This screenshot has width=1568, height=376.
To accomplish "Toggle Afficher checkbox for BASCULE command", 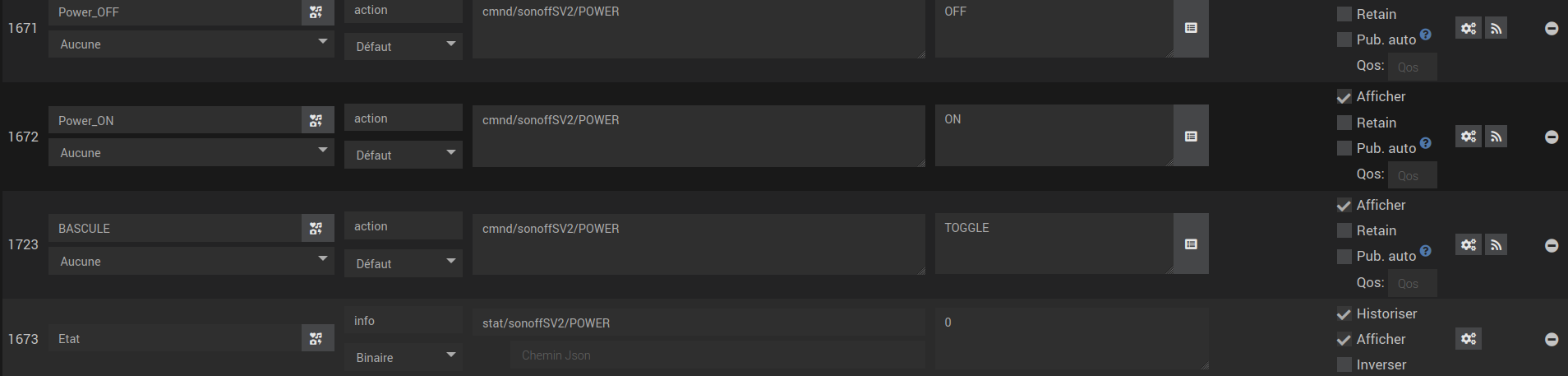I will pyautogui.click(x=1344, y=205).
